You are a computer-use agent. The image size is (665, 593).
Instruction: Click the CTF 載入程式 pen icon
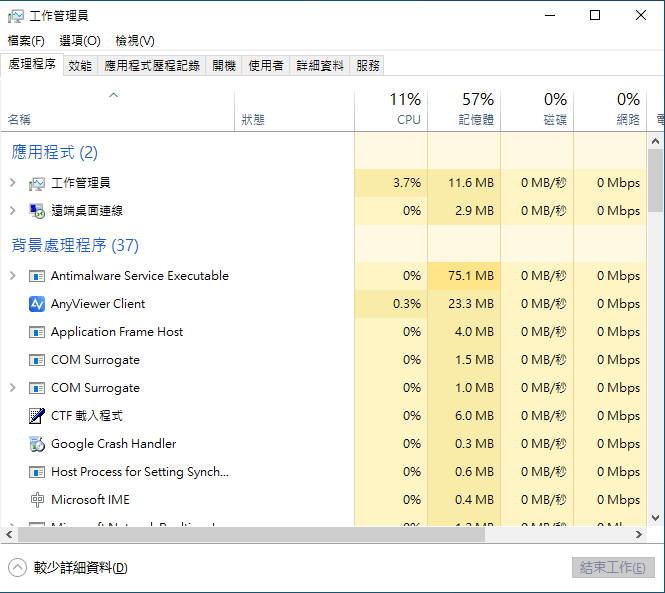tap(37, 416)
